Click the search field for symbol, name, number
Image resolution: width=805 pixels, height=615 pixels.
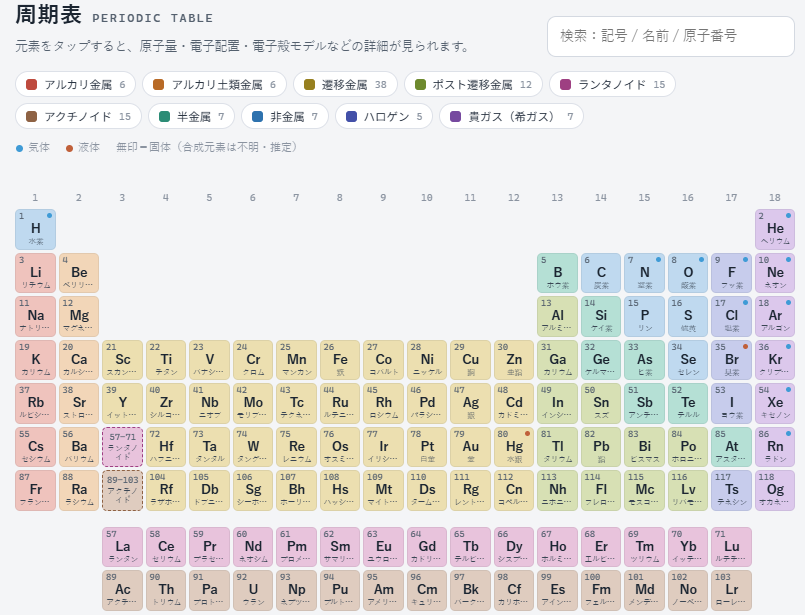pos(670,36)
